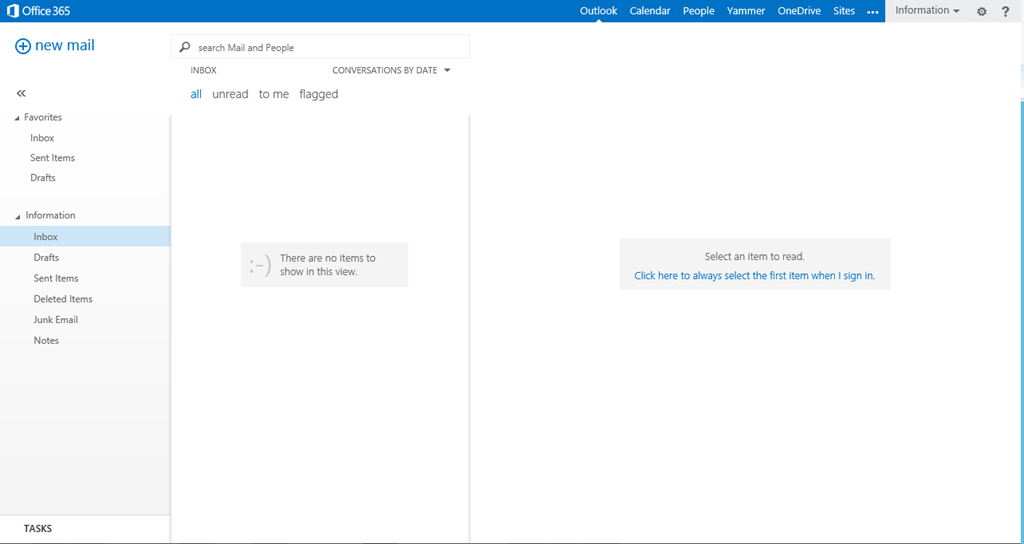Show flagged messages filter
The width and height of the screenshot is (1024, 544).
click(x=318, y=94)
